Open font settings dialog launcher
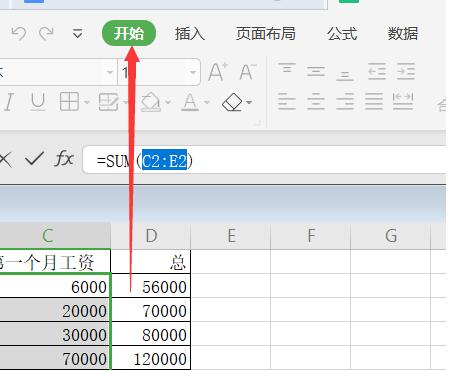Image resolution: width=450 pixels, height=371 pixels. [x=258, y=123]
